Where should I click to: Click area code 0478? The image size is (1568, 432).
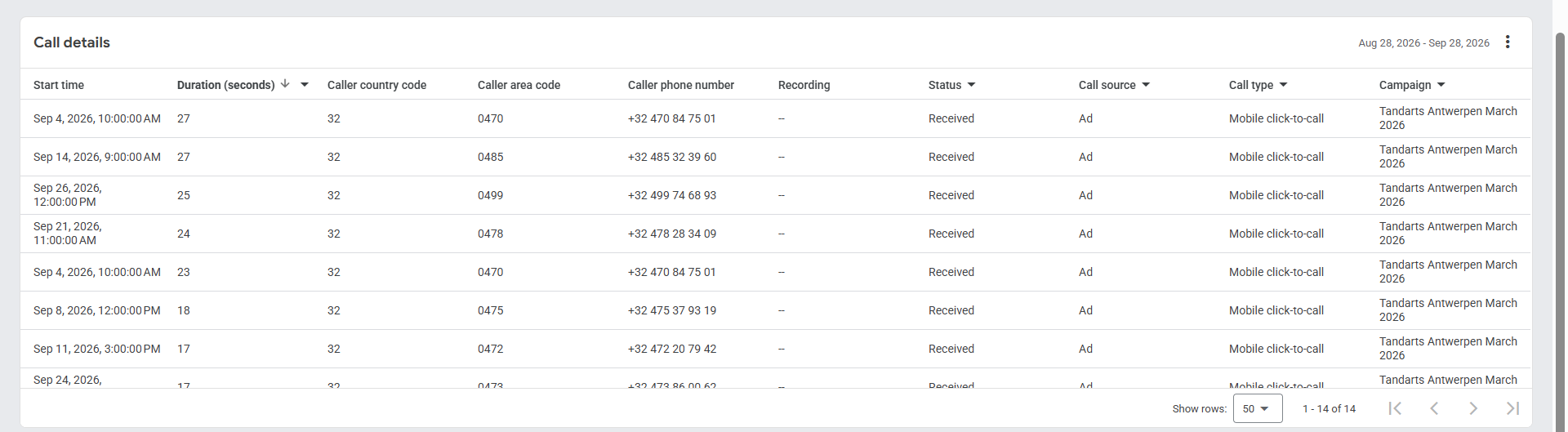pyautogui.click(x=491, y=234)
